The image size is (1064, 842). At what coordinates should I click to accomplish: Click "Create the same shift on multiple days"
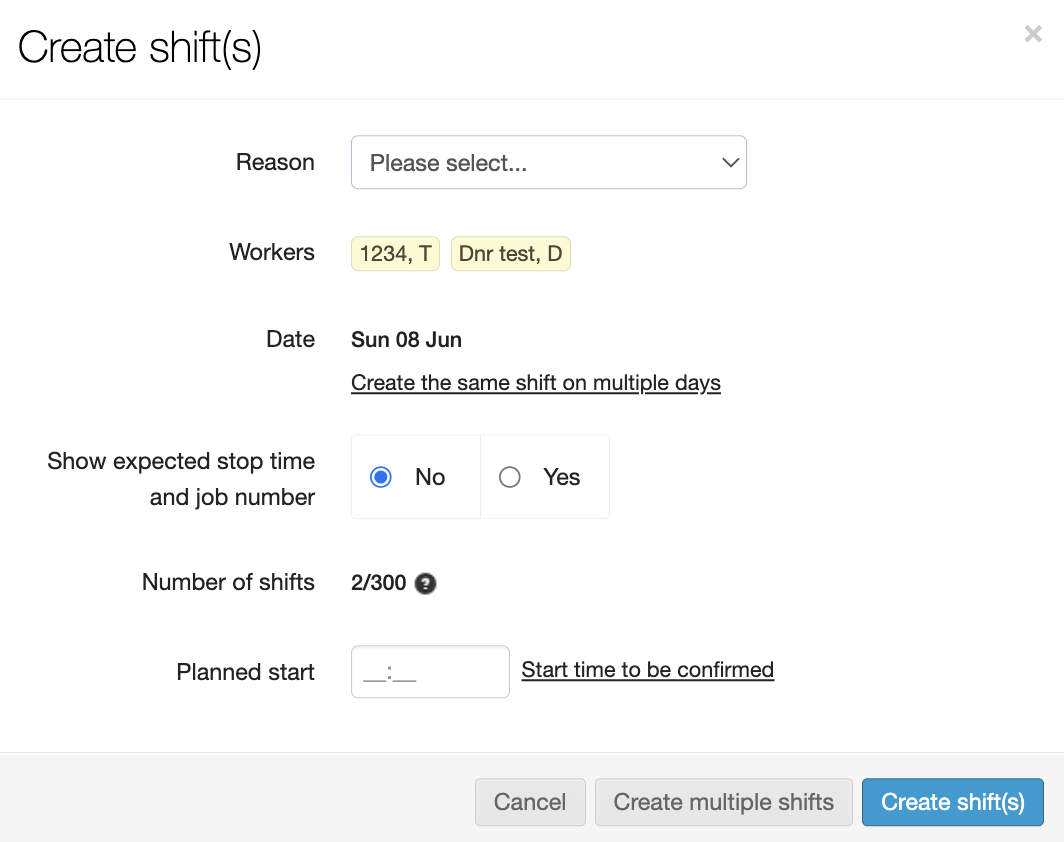[535, 383]
